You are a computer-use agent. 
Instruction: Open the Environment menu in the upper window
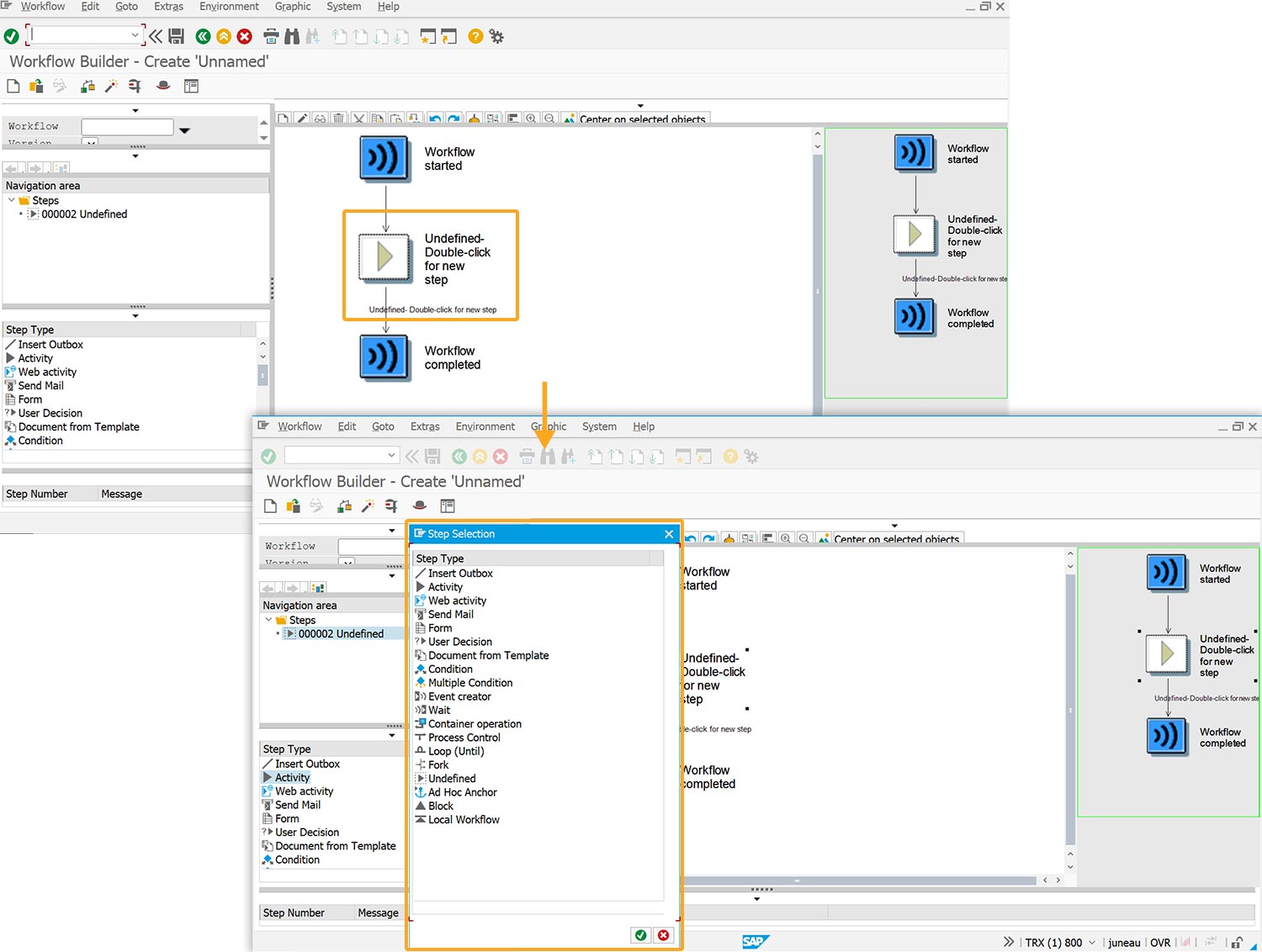click(229, 7)
